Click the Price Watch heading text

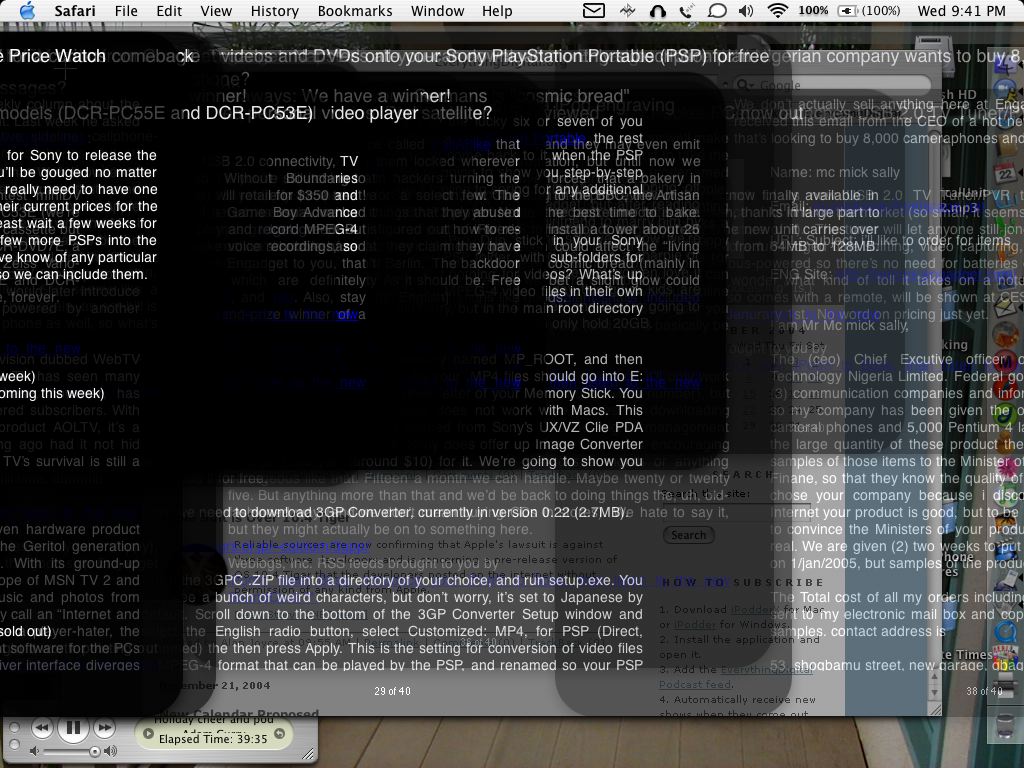point(57,56)
